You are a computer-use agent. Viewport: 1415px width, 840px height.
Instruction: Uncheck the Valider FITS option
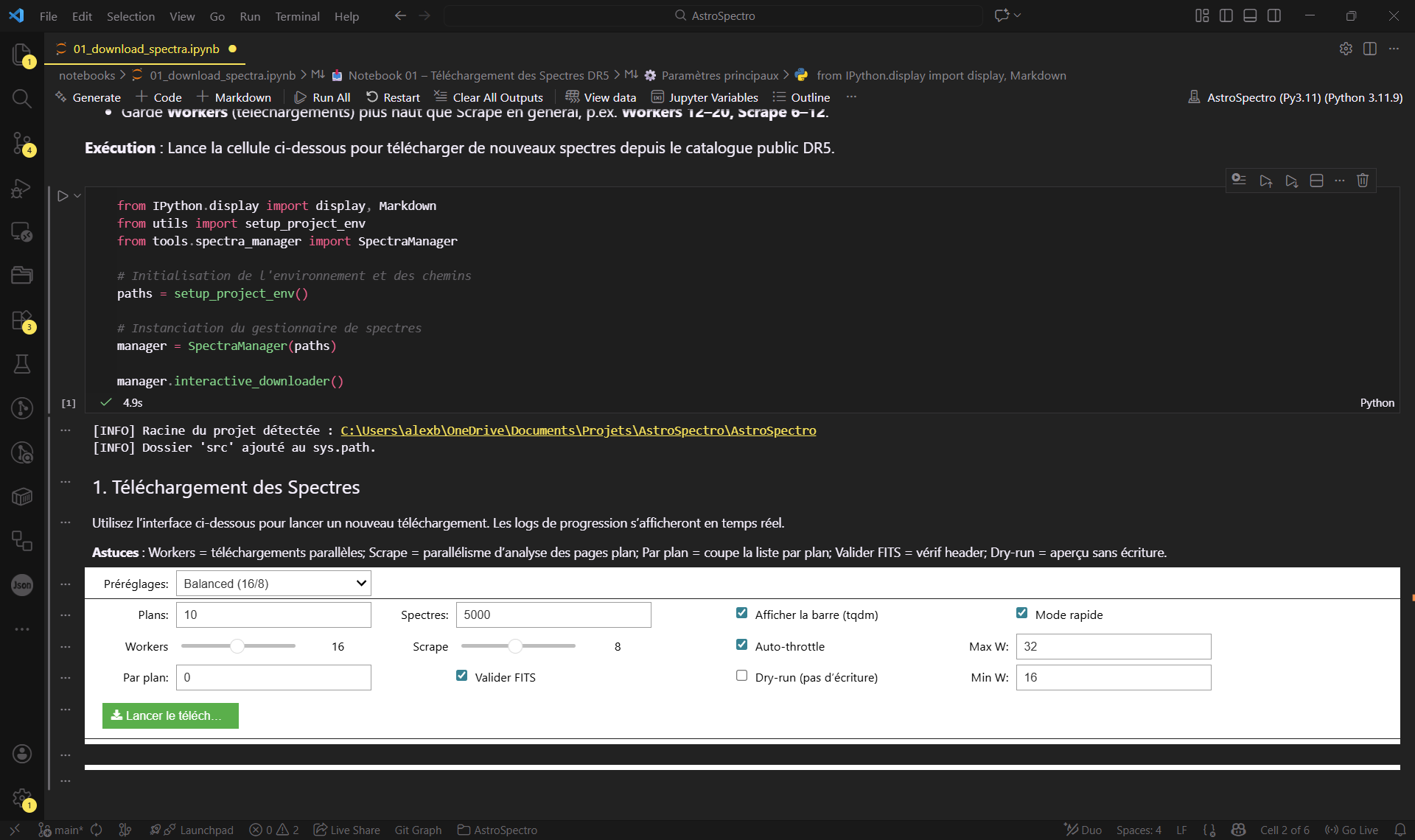click(x=461, y=676)
